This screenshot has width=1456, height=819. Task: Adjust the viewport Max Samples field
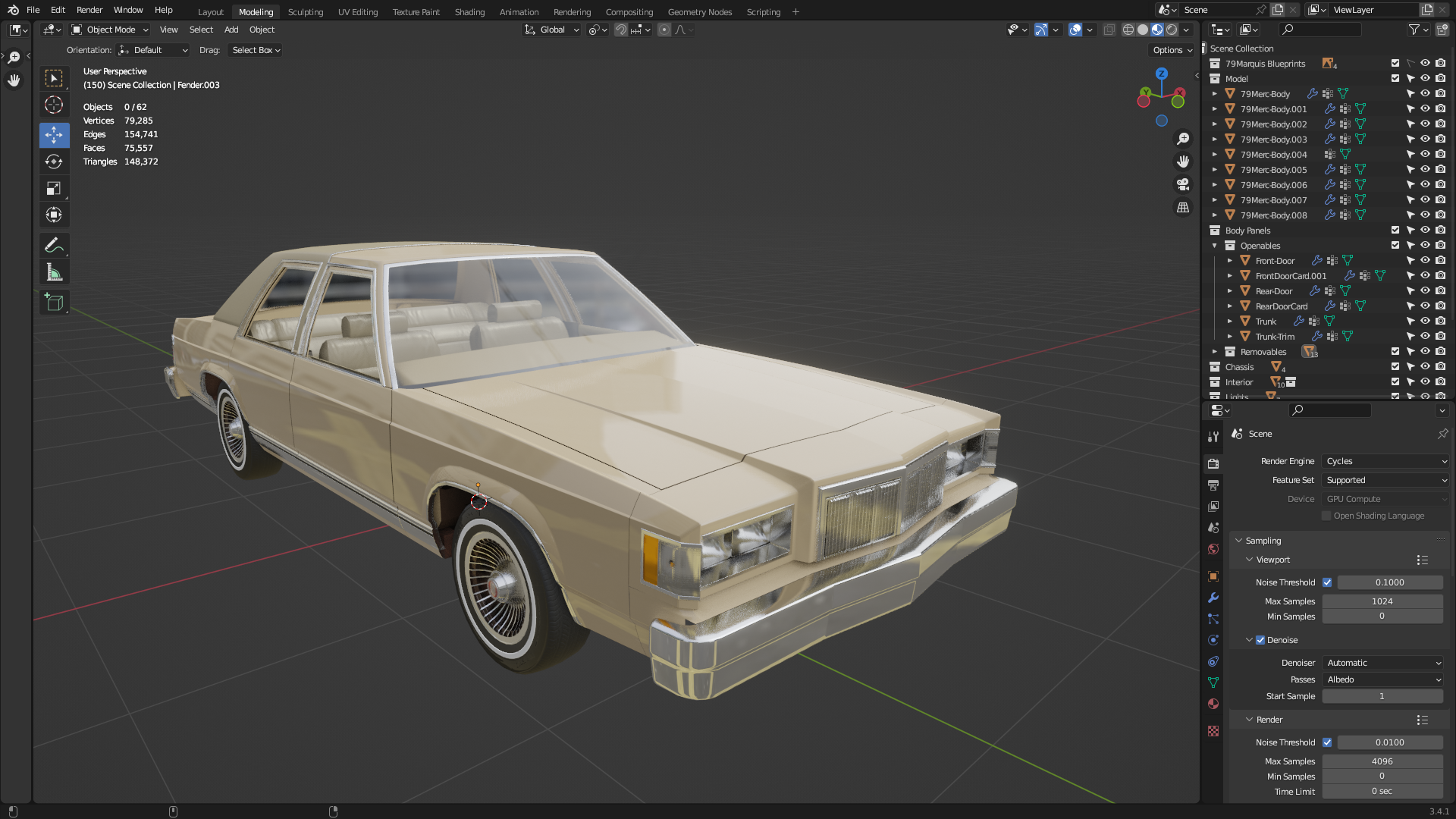point(1382,601)
